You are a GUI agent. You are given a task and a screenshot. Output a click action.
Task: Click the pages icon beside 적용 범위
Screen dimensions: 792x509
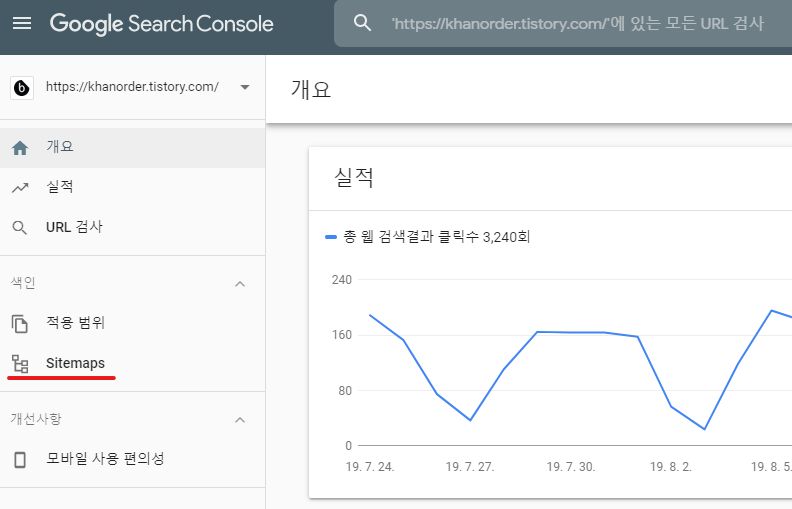click(x=20, y=324)
